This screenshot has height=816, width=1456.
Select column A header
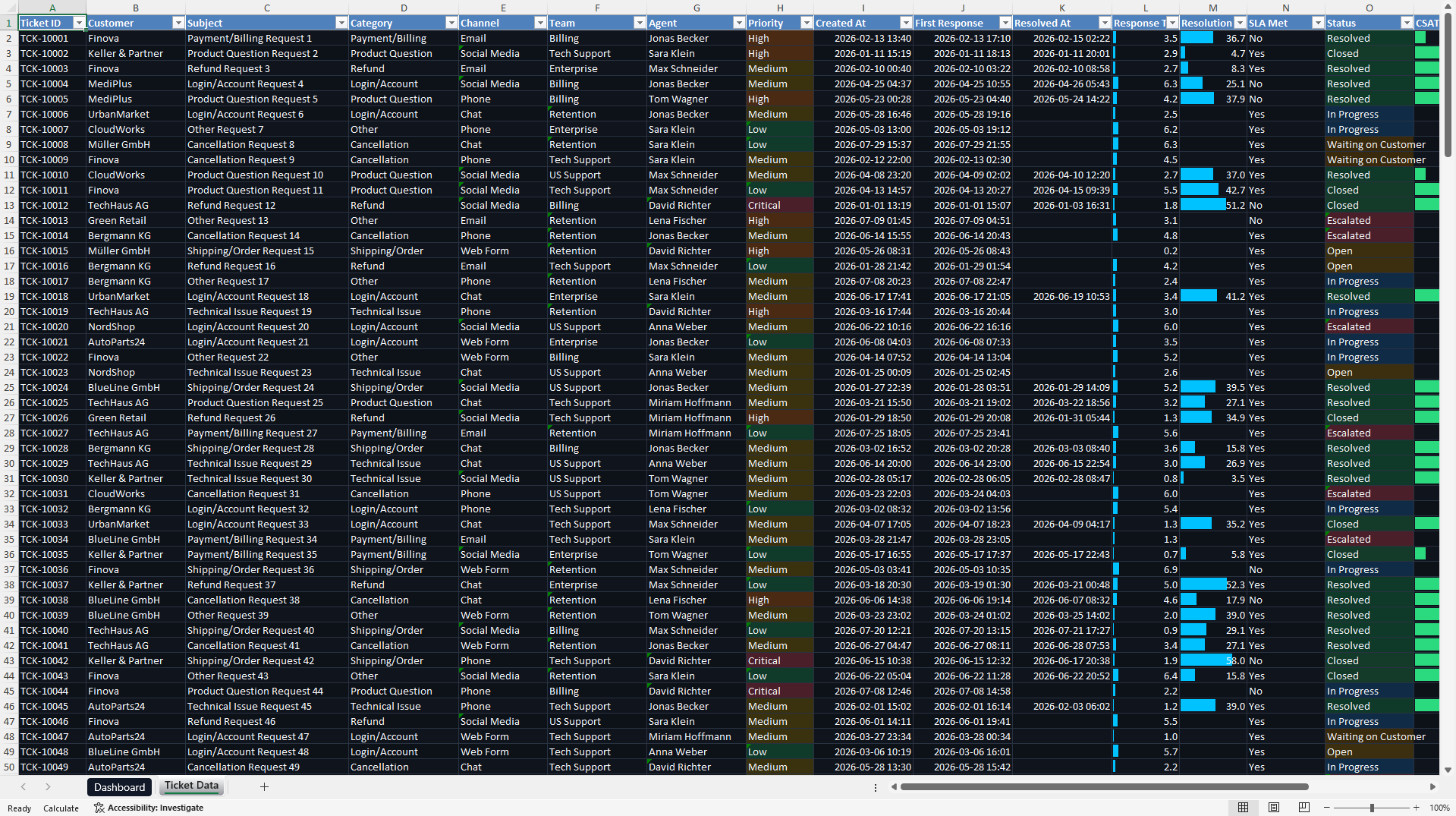[x=52, y=8]
